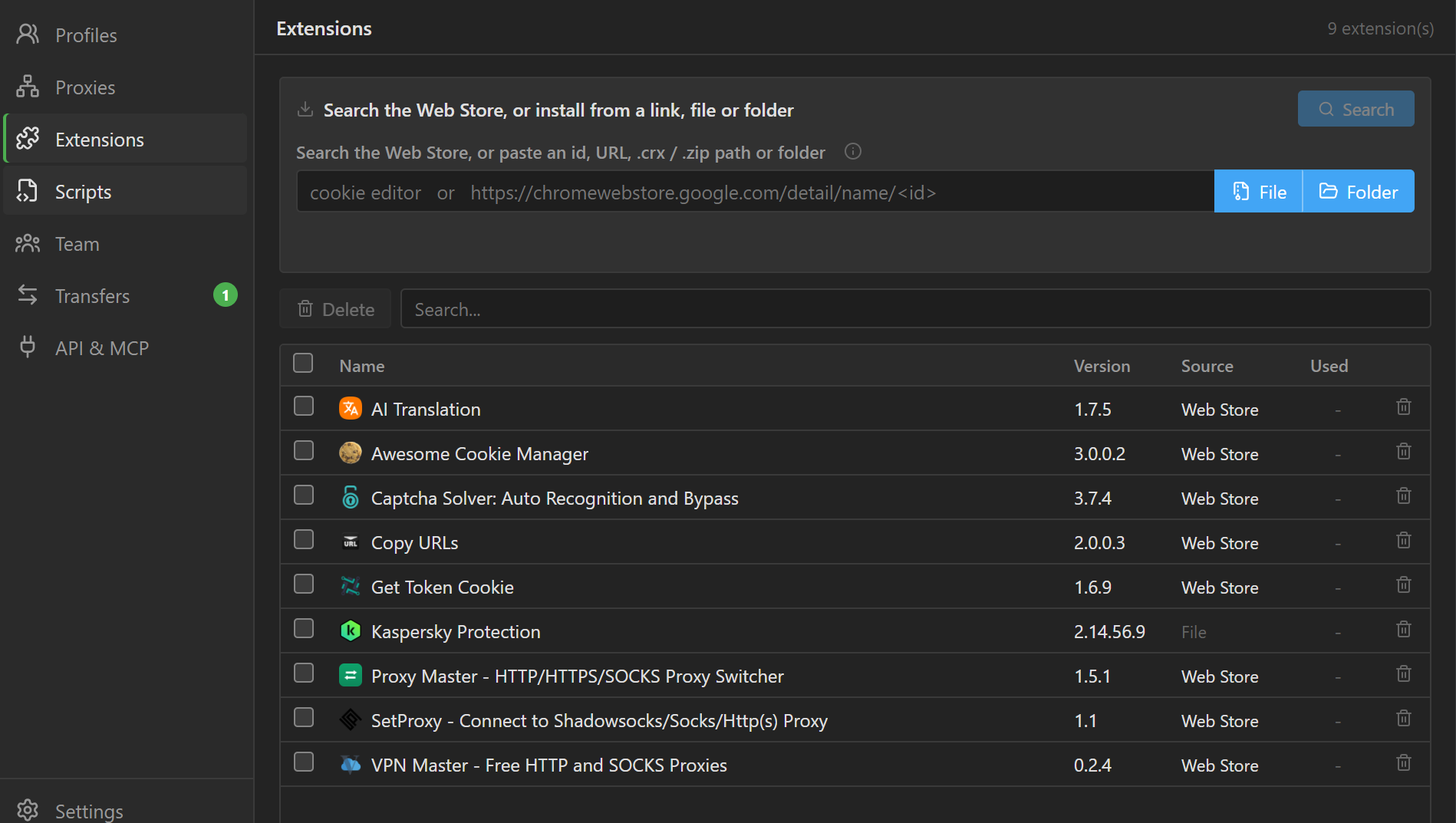Remove Captcha Solver using its trash icon
The width and height of the screenshot is (1456, 823).
pos(1403,496)
